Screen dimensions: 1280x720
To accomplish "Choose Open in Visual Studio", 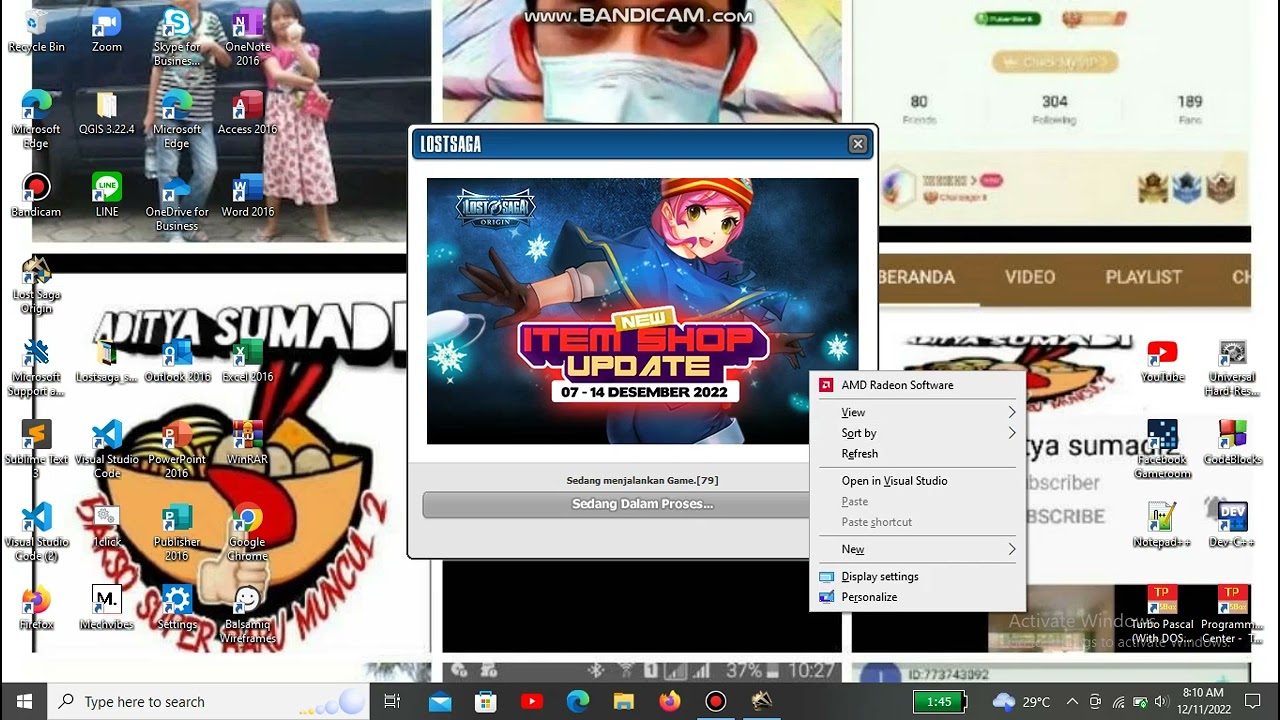I will 917,481.
